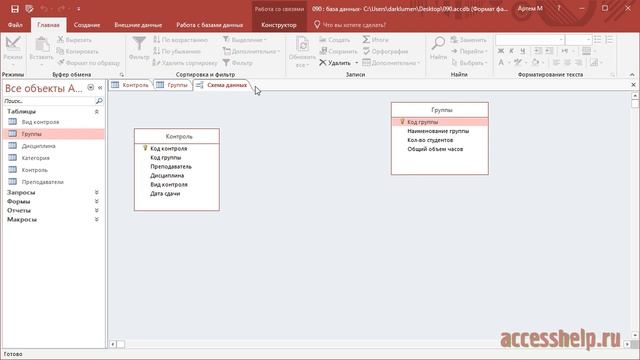The height and width of the screenshot is (360, 640).
Task: Click Копировать in the clipboard group
Action: 78,51
